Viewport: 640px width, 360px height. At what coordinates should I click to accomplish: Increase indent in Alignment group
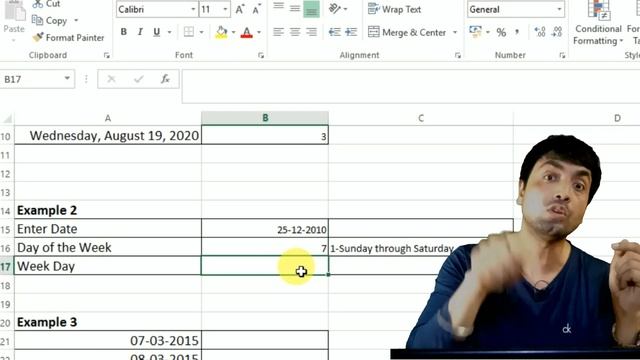(x=351, y=32)
